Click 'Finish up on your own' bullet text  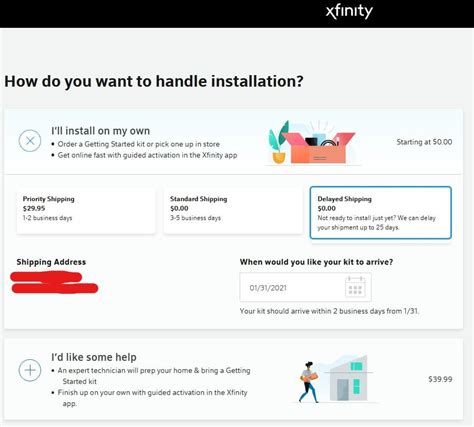point(152,398)
